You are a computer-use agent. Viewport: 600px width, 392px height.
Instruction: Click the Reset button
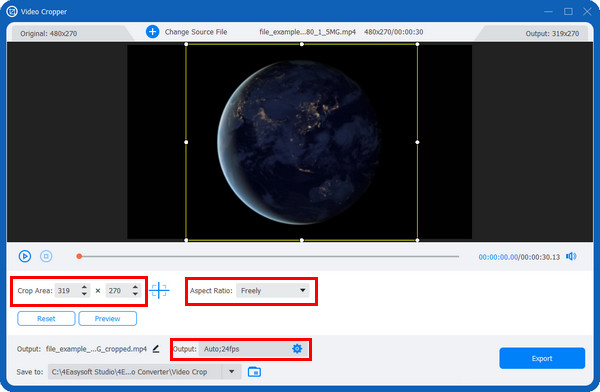(46, 318)
